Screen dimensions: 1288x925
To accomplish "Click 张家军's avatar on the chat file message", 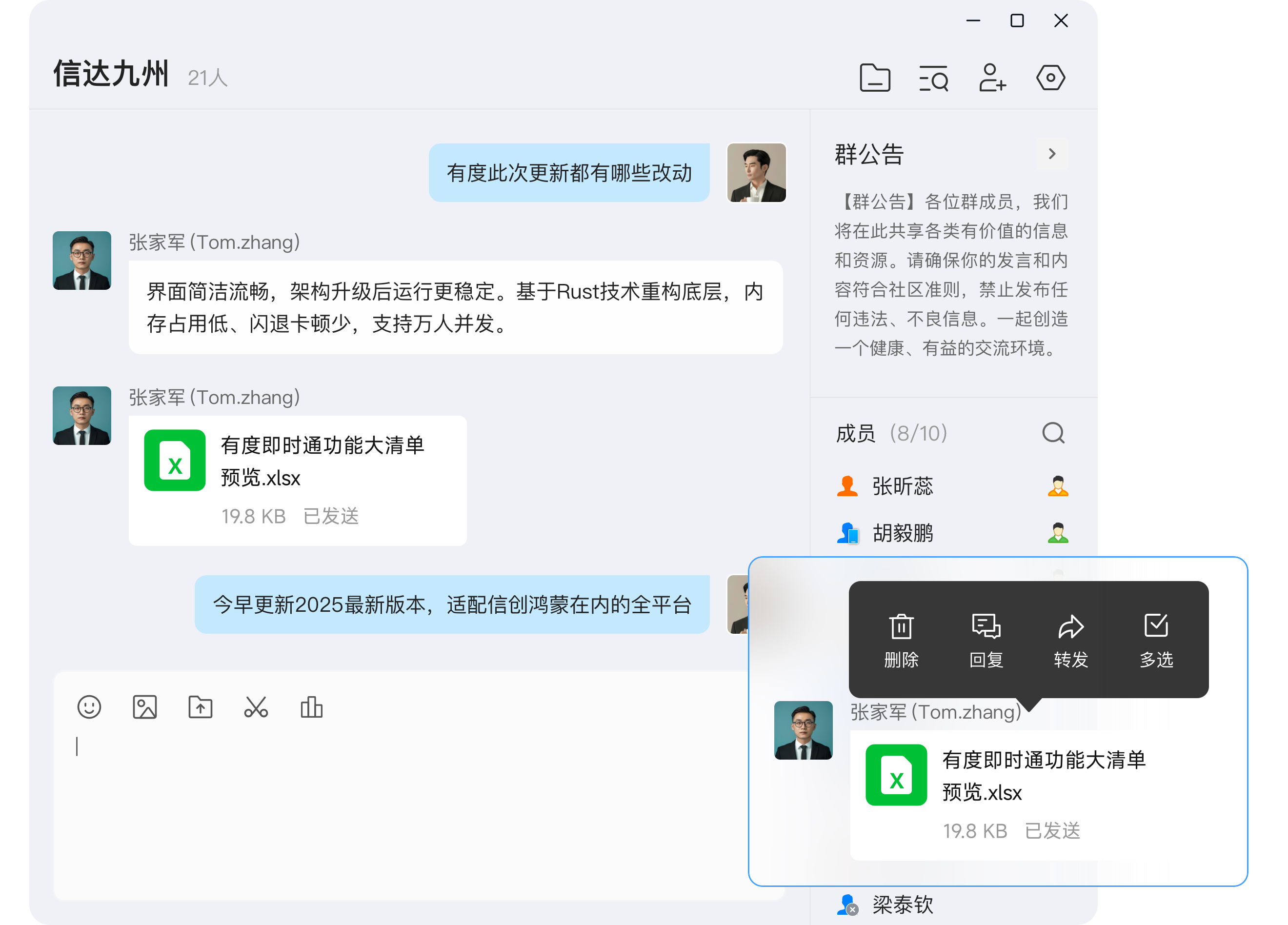I will (x=82, y=416).
